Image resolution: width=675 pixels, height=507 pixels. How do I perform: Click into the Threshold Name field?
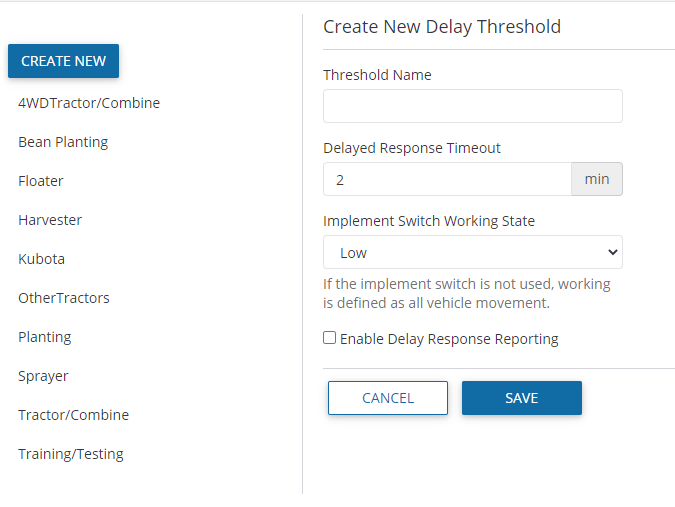click(x=472, y=106)
